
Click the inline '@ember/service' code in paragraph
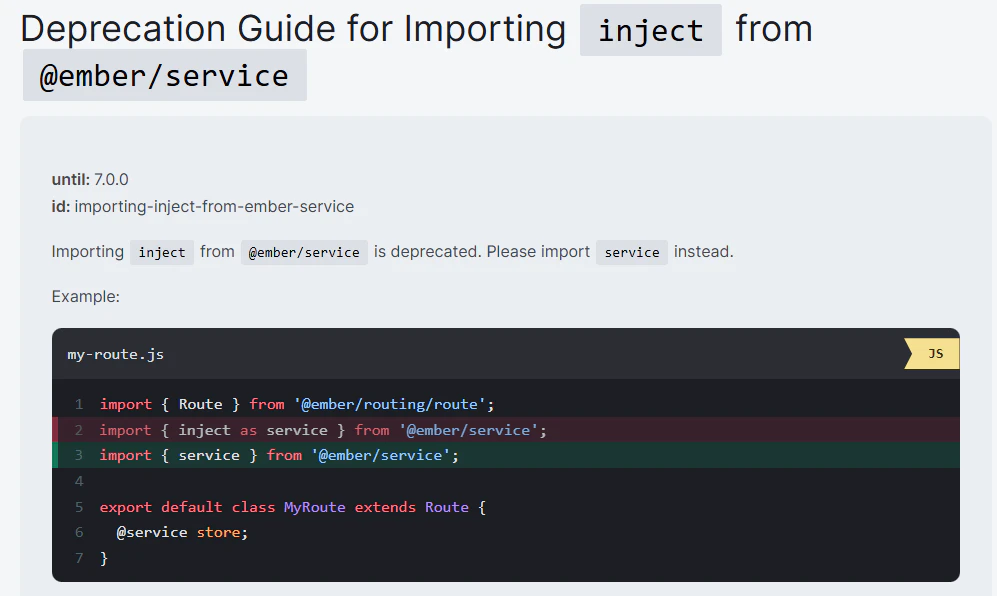pos(304,253)
